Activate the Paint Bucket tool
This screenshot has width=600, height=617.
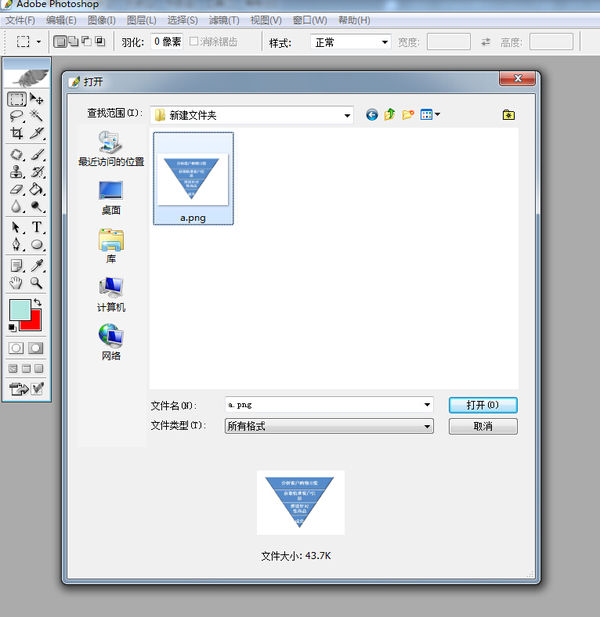click(x=37, y=189)
